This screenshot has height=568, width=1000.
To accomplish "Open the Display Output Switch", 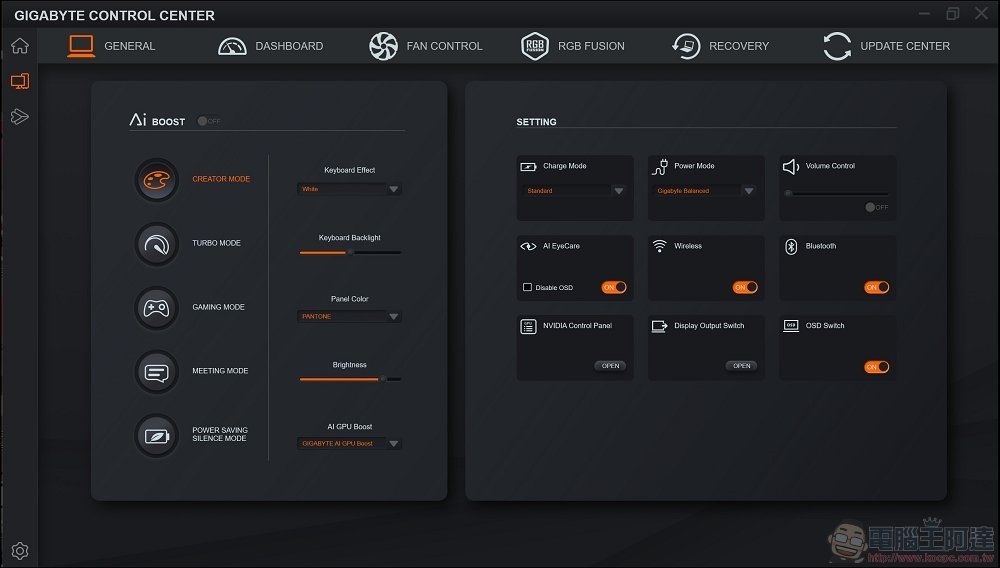I will coord(741,366).
